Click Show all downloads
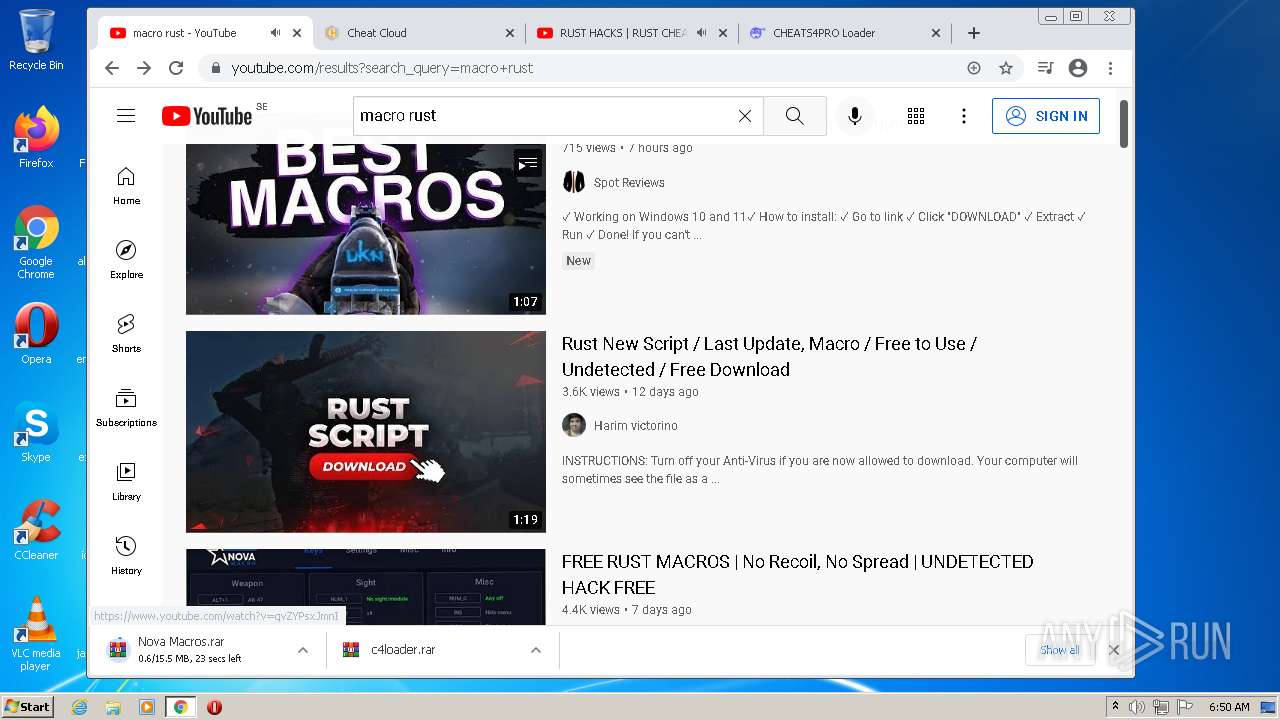 (x=1059, y=650)
